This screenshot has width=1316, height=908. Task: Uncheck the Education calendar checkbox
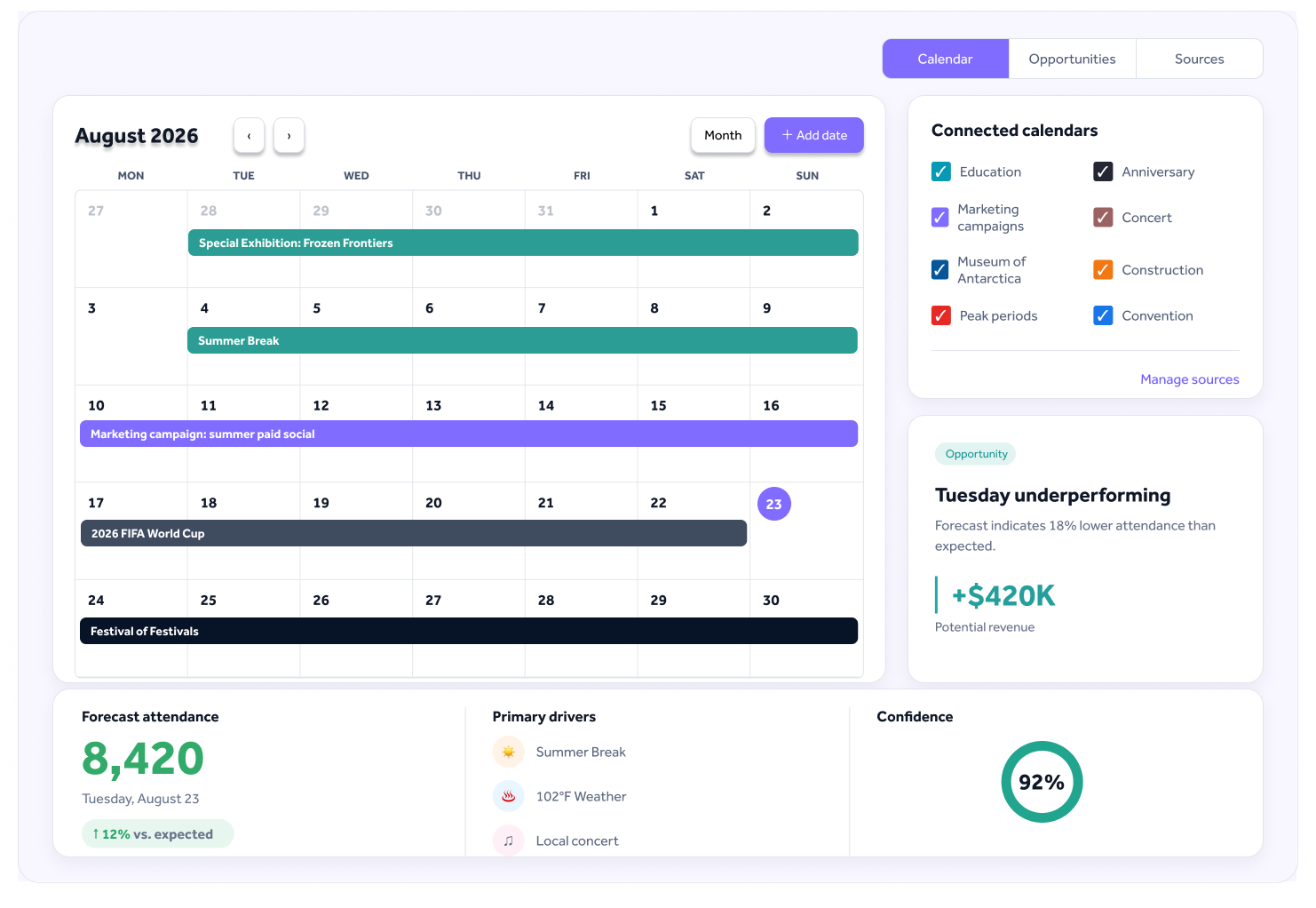[941, 171]
